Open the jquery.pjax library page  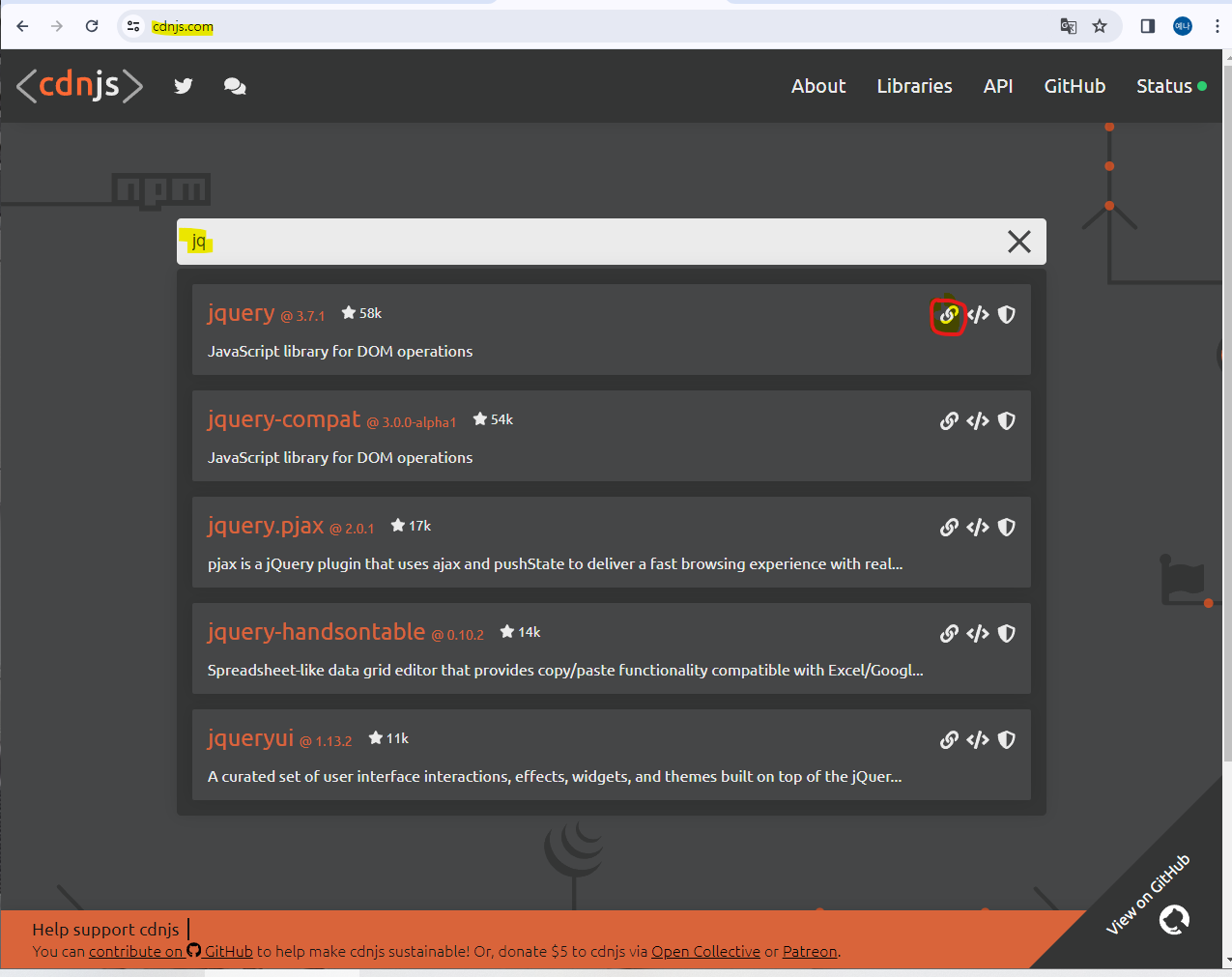tap(266, 526)
